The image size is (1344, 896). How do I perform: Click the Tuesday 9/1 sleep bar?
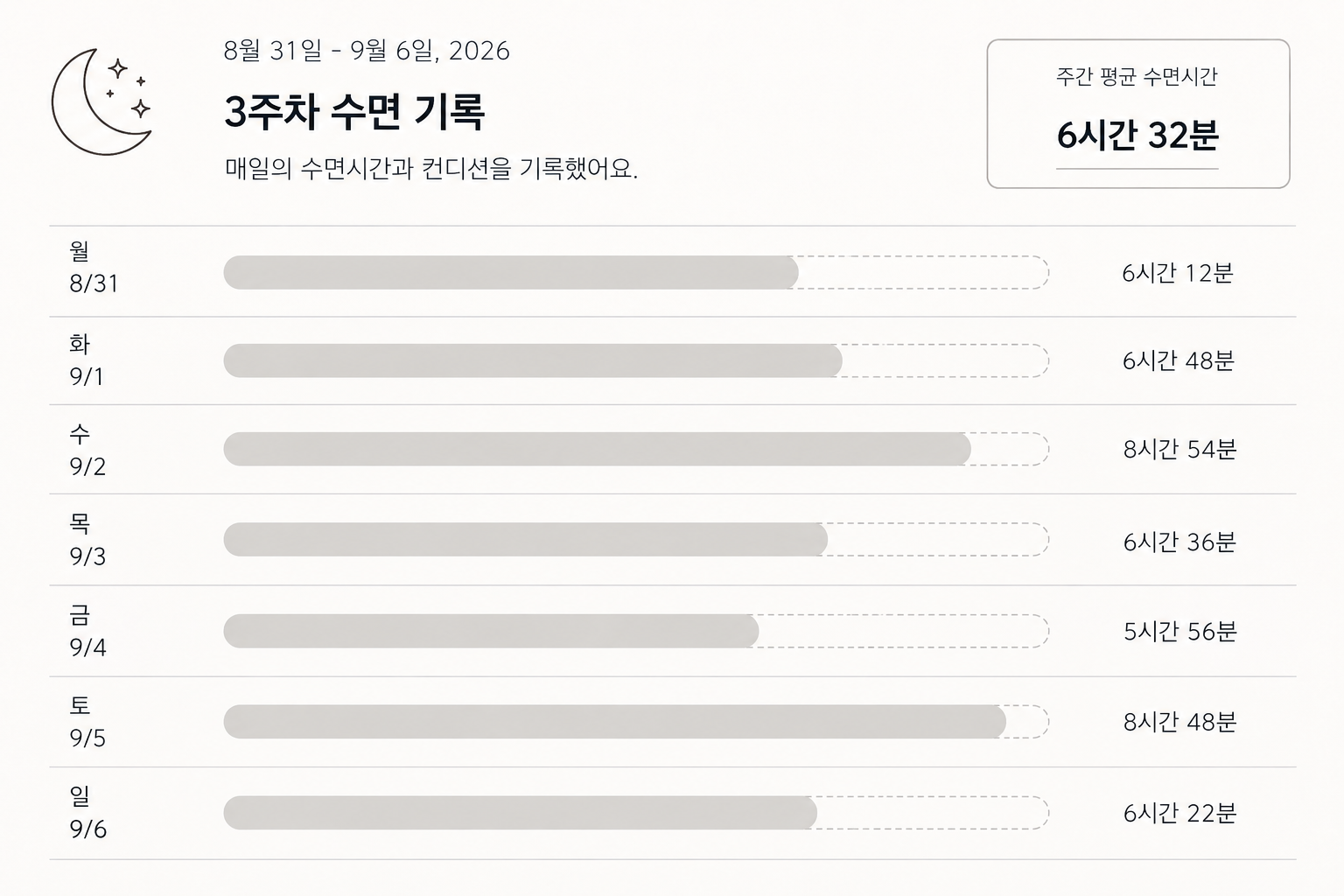click(636, 360)
